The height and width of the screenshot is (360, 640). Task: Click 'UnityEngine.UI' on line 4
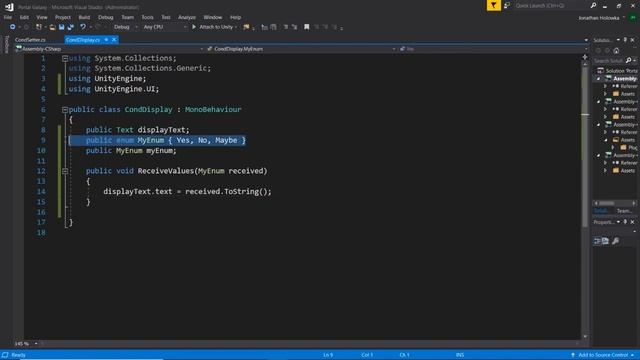pos(124,89)
